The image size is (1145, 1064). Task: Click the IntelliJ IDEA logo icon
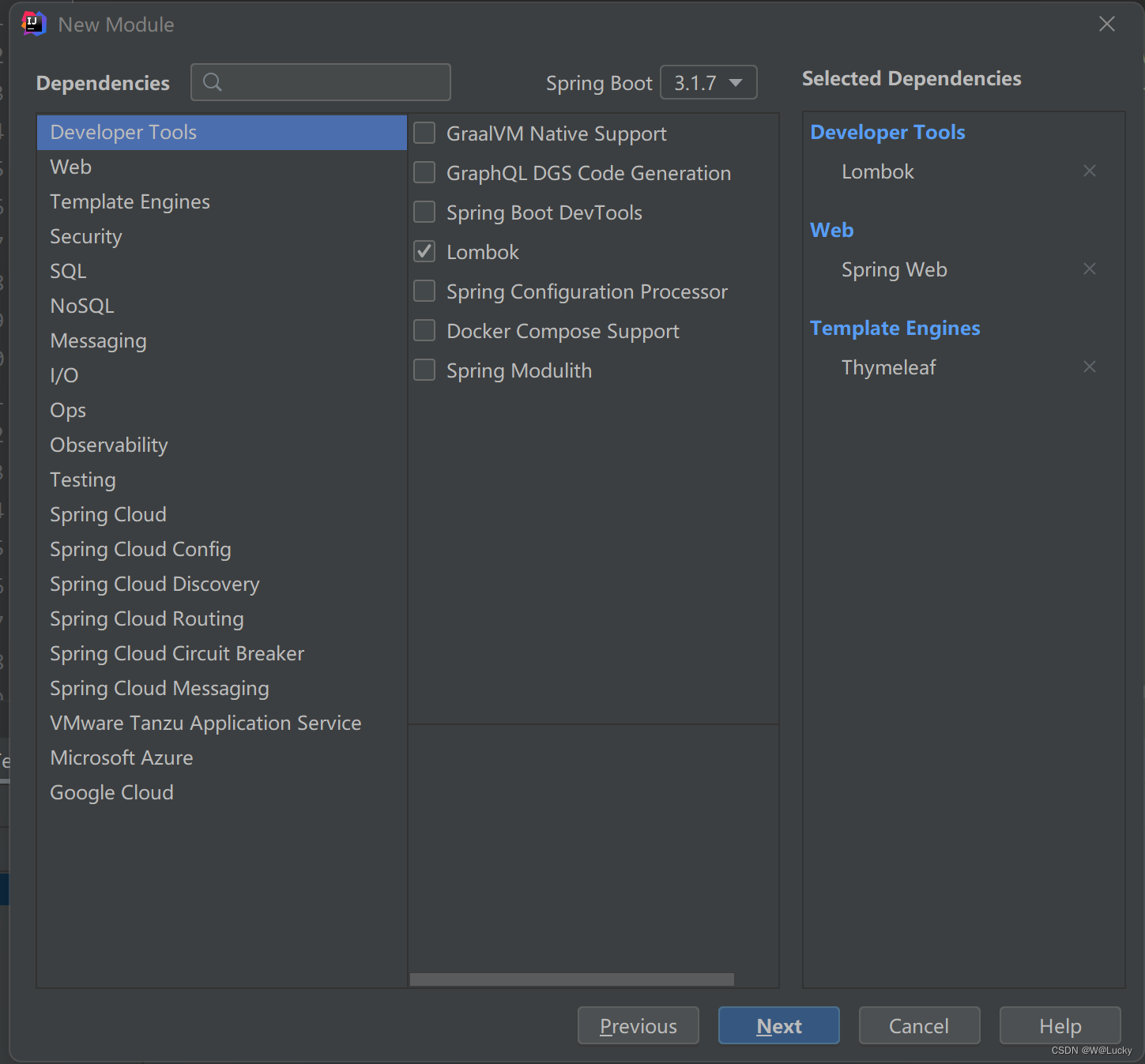pyautogui.click(x=33, y=24)
